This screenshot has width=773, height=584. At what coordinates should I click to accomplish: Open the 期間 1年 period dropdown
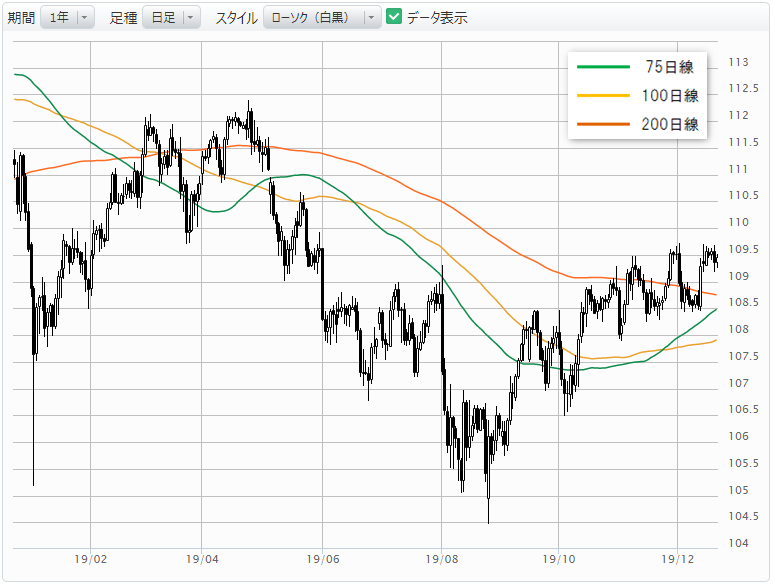click(x=68, y=18)
